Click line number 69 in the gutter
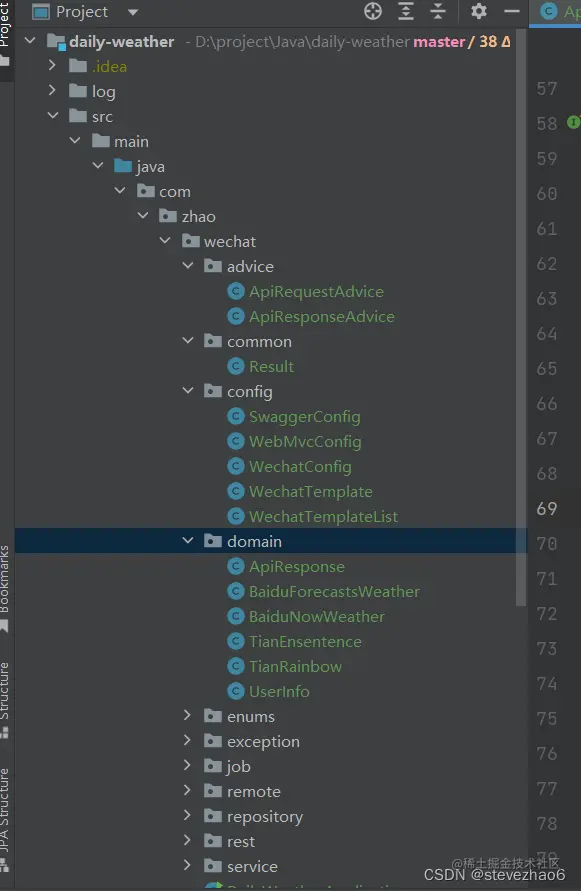The width and height of the screenshot is (581, 891). (x=547, y=509)
